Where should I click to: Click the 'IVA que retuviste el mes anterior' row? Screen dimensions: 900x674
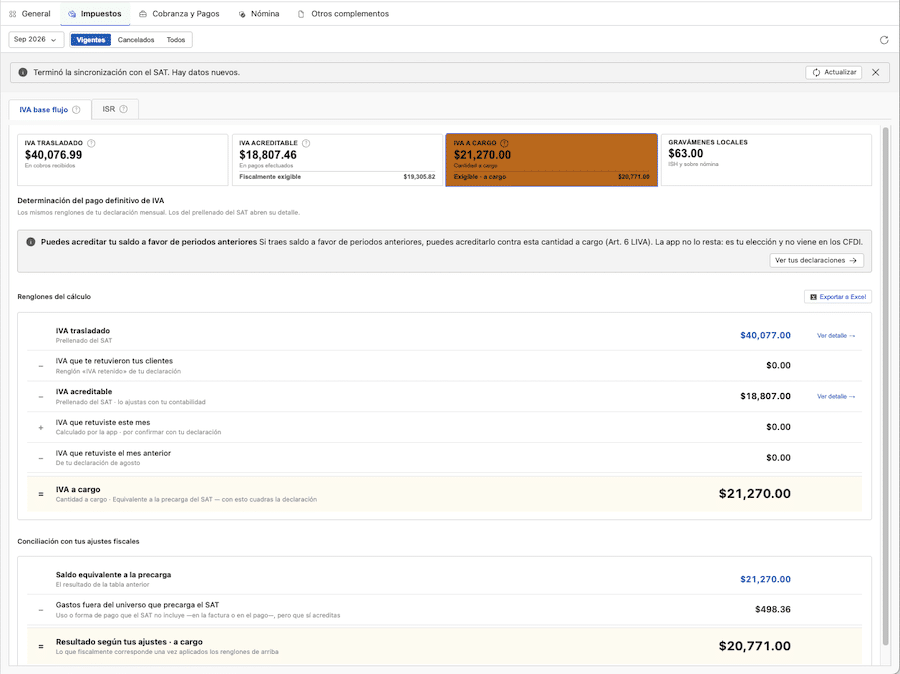coord(444,458)
